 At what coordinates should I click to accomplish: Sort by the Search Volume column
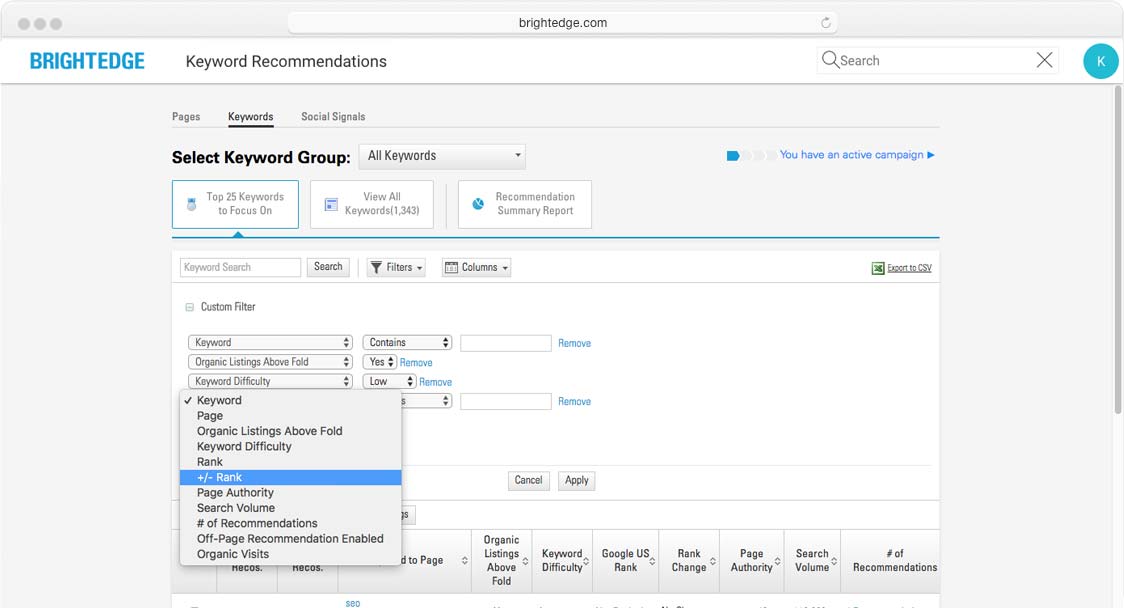tap(812, 560)
